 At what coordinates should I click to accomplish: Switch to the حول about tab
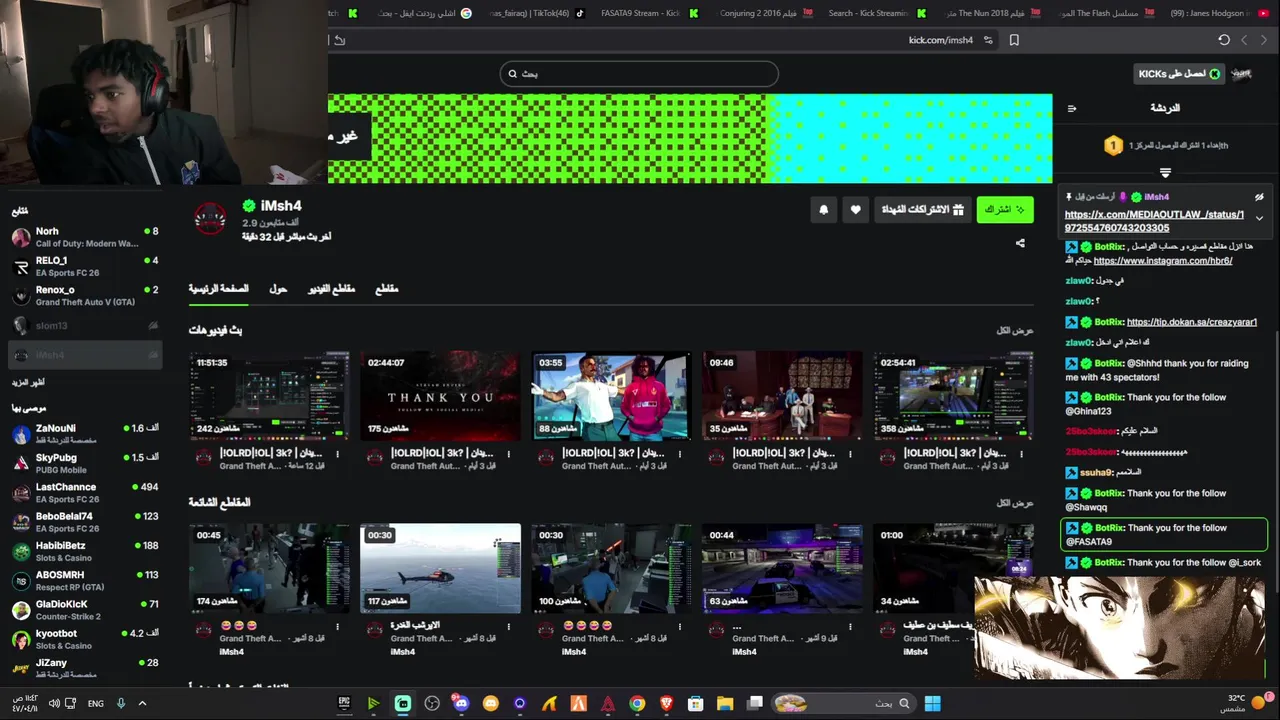coord(278,289)
